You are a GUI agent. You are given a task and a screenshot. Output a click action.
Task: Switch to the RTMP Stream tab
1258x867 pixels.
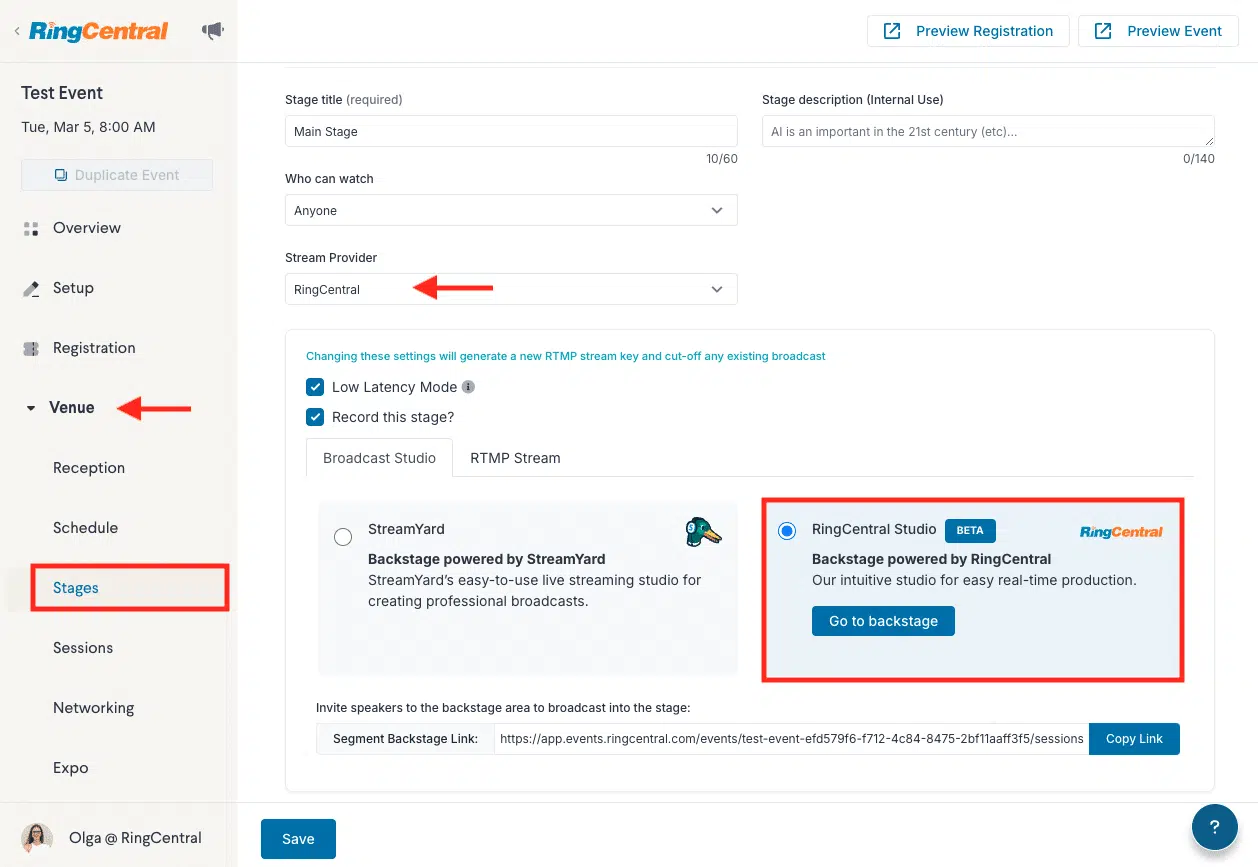(x=515, y=458)
